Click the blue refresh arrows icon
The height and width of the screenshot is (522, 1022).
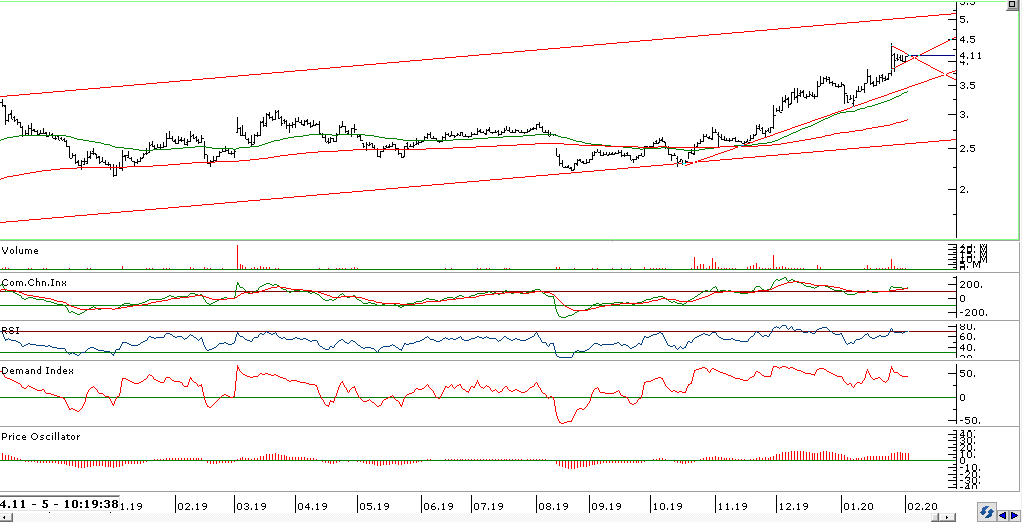(986, 510)
